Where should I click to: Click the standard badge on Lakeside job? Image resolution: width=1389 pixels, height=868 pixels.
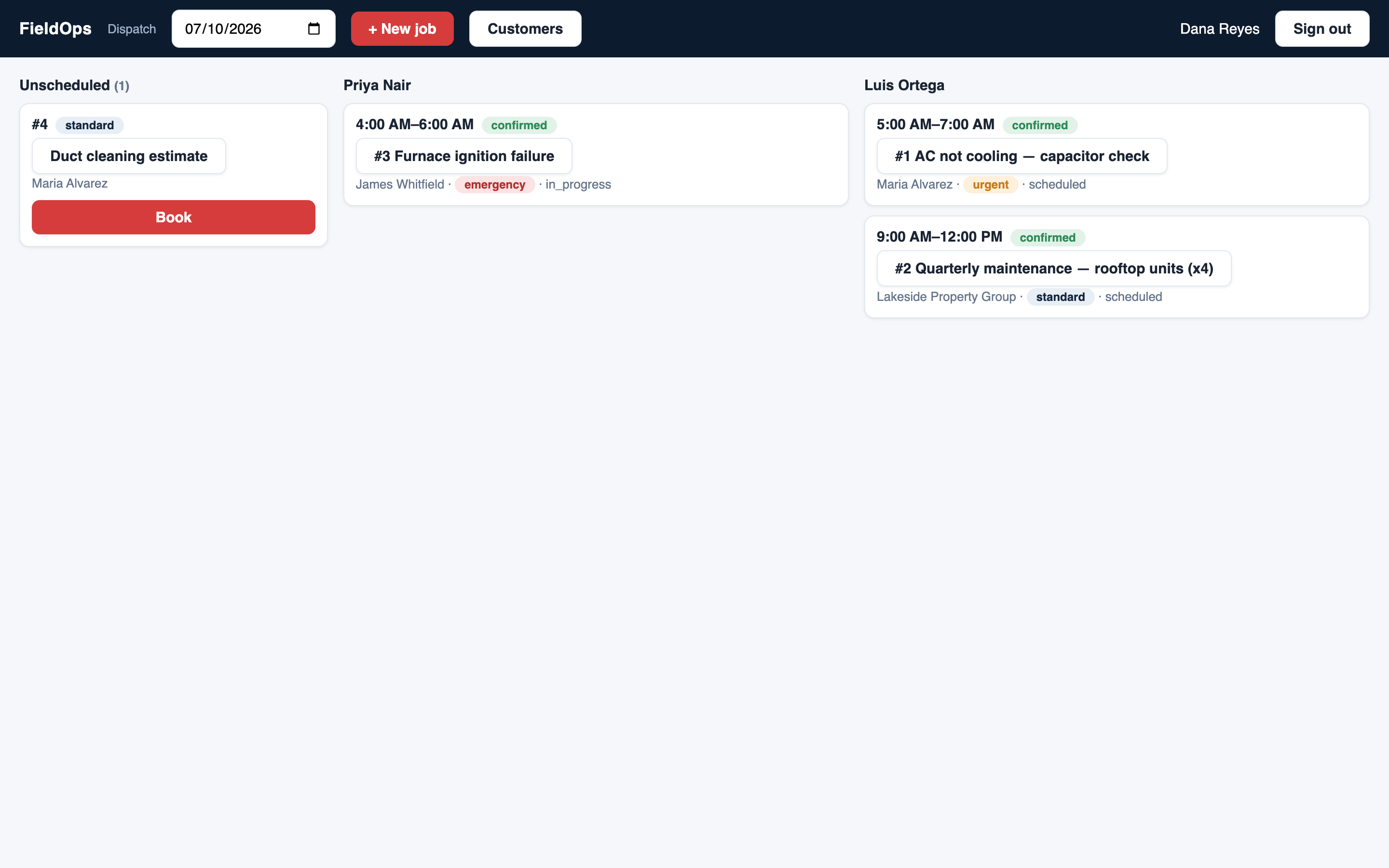coord(1060,298)
